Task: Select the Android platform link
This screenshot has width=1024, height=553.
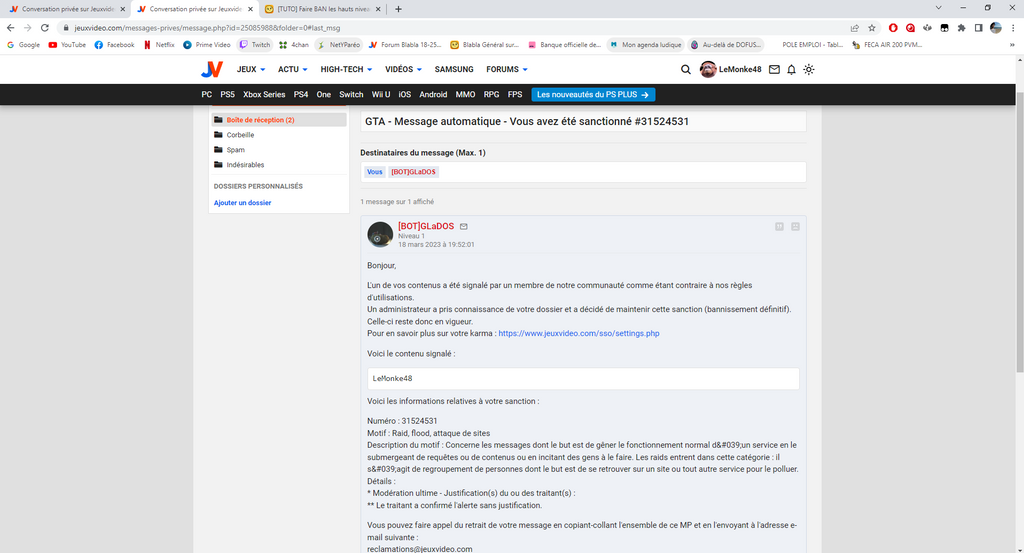Action: 433,95
